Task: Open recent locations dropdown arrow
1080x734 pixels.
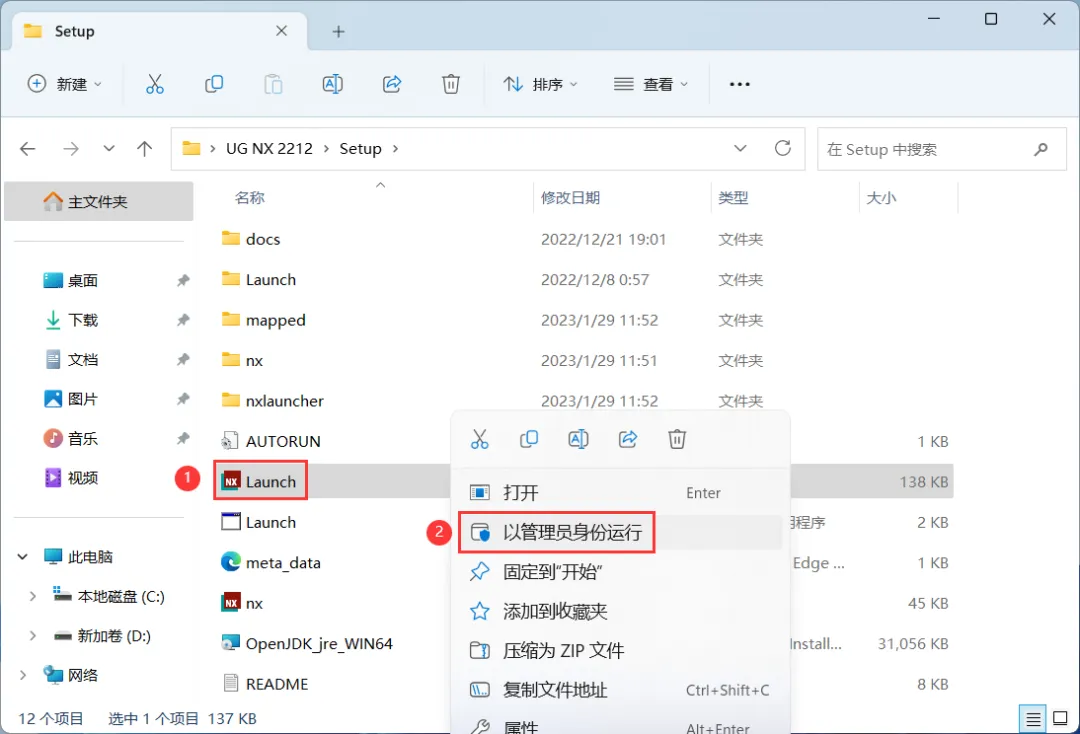Action: (x=109, y=149)
